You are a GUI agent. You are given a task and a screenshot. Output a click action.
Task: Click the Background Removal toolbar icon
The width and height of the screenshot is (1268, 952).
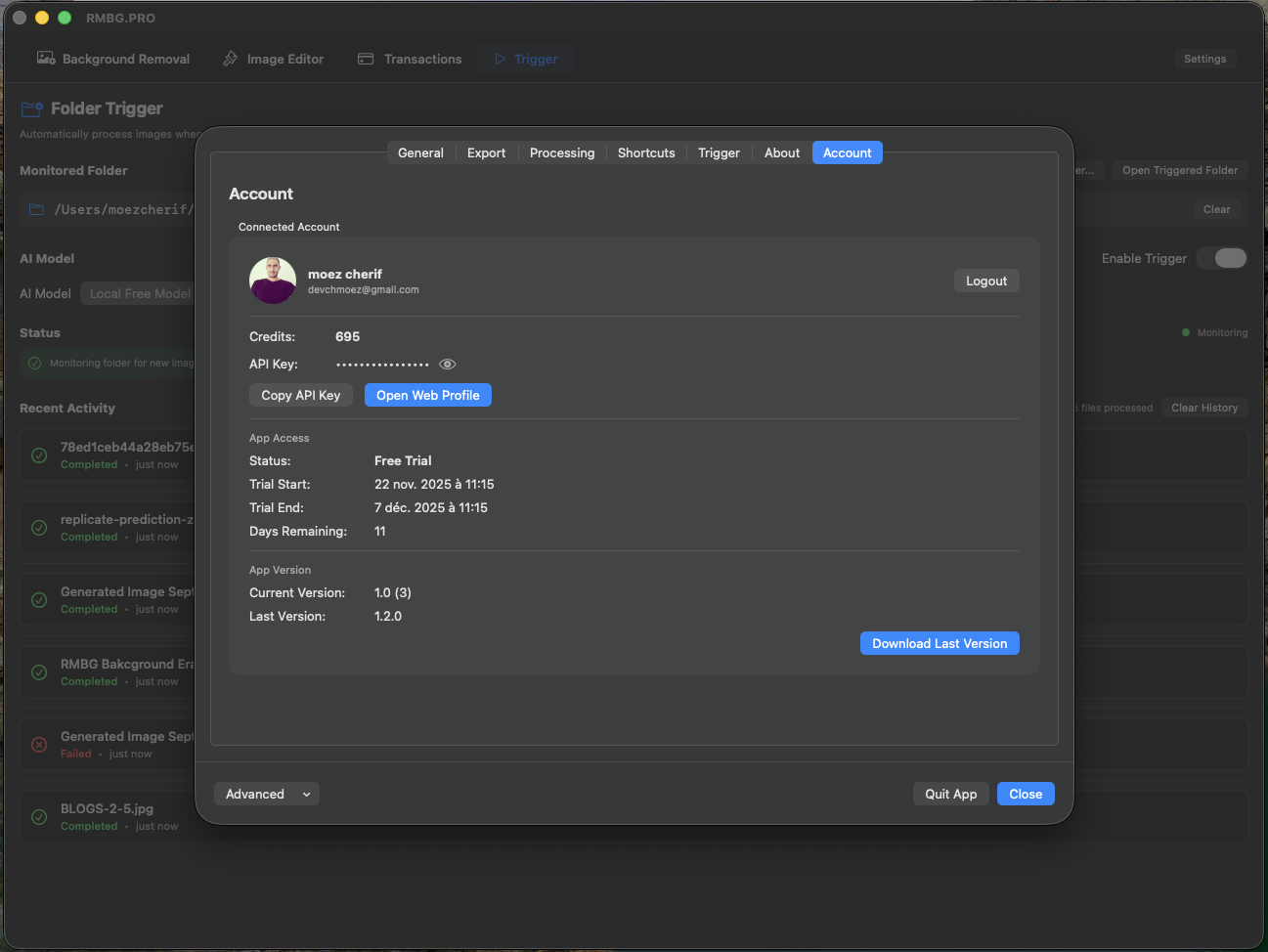tap(46, 59)
